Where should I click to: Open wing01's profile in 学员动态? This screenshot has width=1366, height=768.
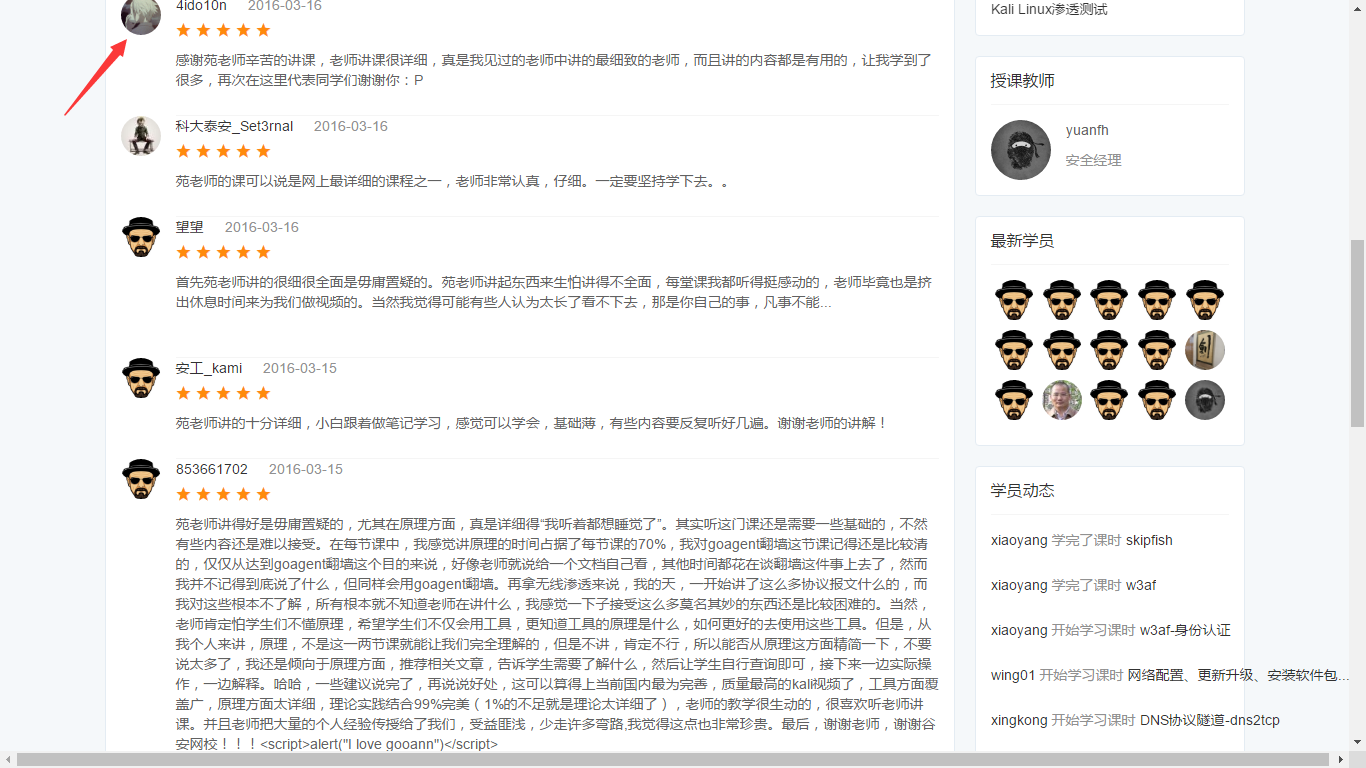click(1013, 675)
